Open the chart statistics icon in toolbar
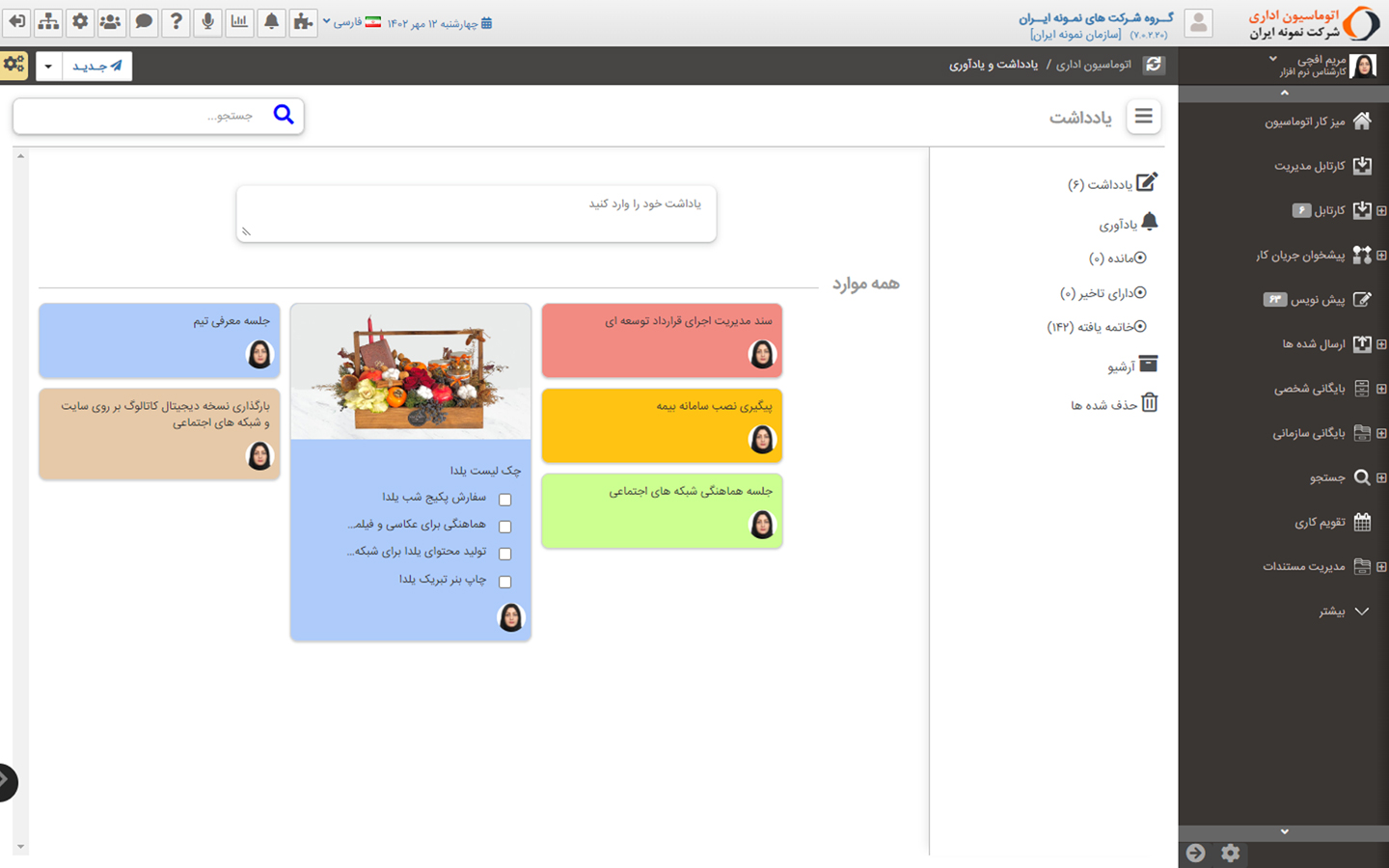1389x868 pixels. pos(239,22)
